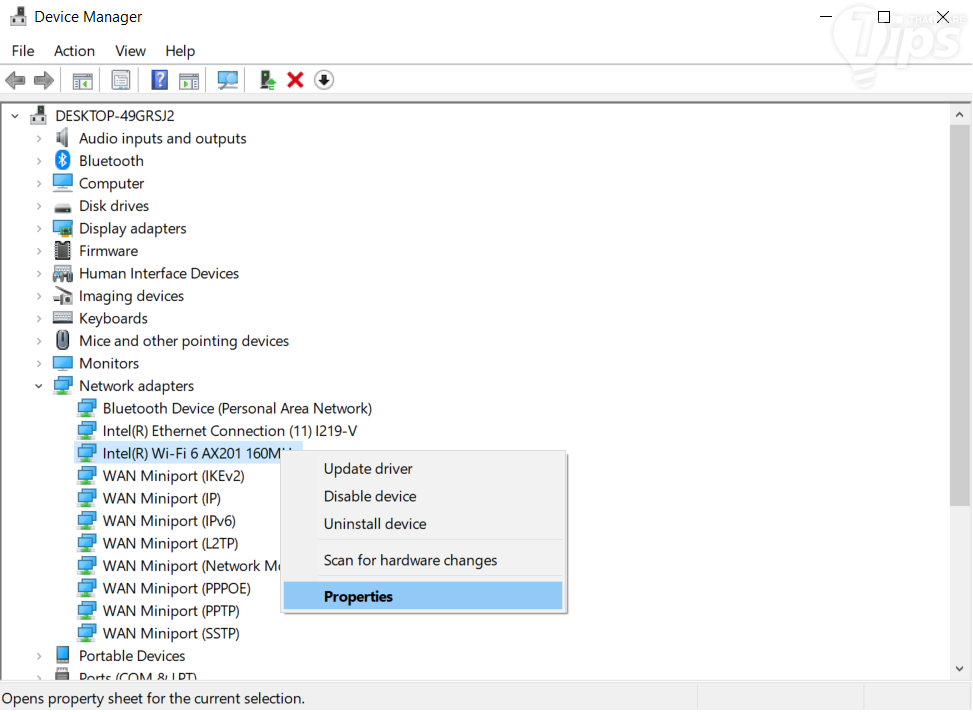Open the View menu
The width and height of the screenshot is (973, 712).
pos(130,51)
